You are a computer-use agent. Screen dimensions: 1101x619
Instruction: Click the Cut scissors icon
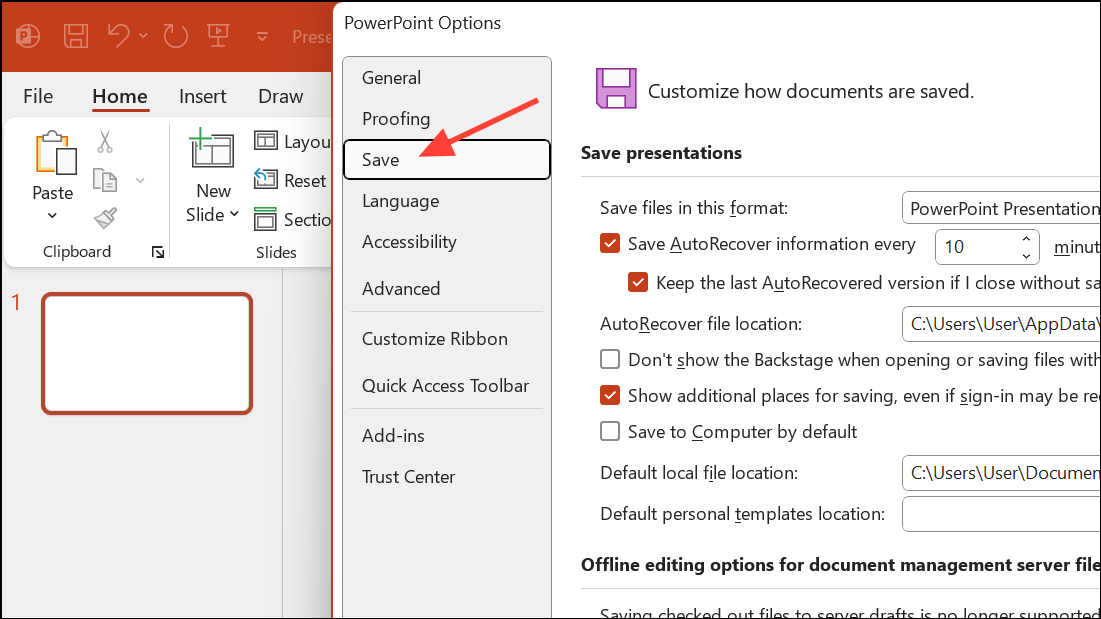point(105,142)
